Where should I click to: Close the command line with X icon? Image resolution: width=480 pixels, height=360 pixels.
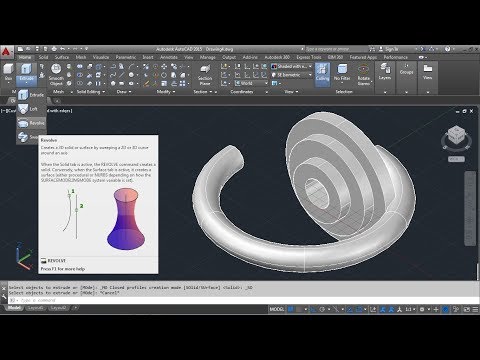(4, 288)
